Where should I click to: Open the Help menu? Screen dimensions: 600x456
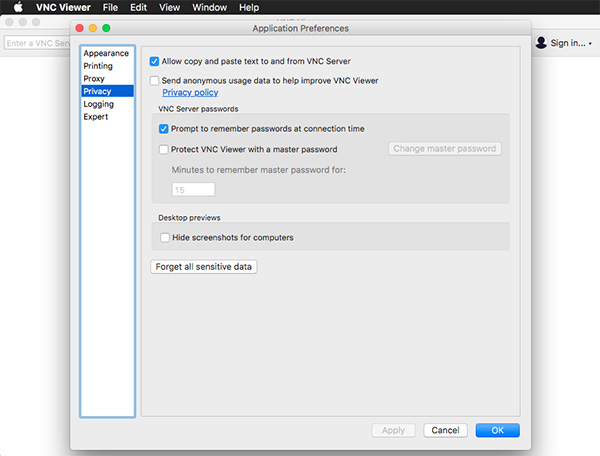point(249,7)
